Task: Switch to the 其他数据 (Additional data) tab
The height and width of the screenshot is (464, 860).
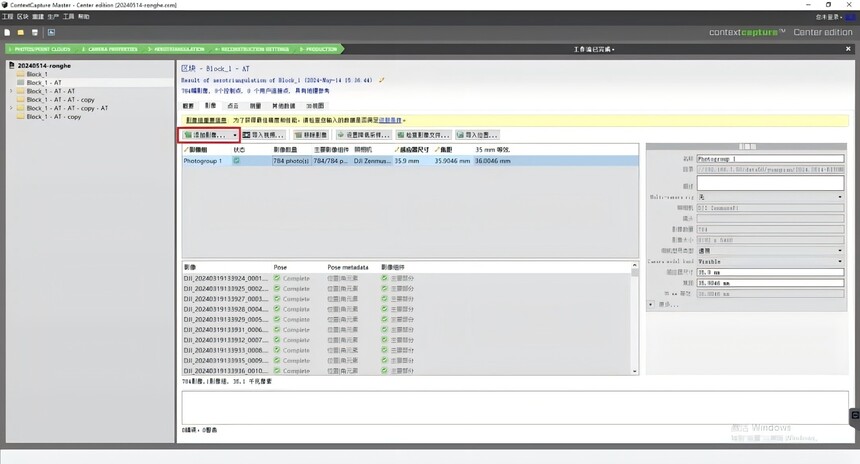Action: (284, 106)
